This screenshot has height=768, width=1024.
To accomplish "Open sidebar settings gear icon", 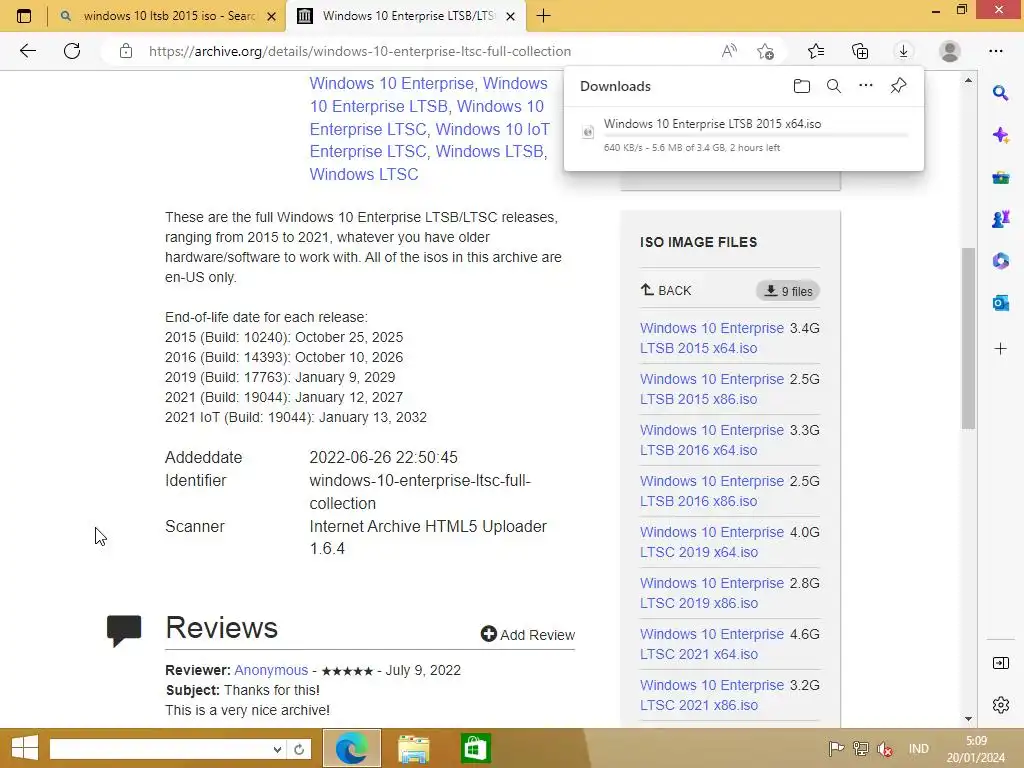I will click(x=1000, y=705).
